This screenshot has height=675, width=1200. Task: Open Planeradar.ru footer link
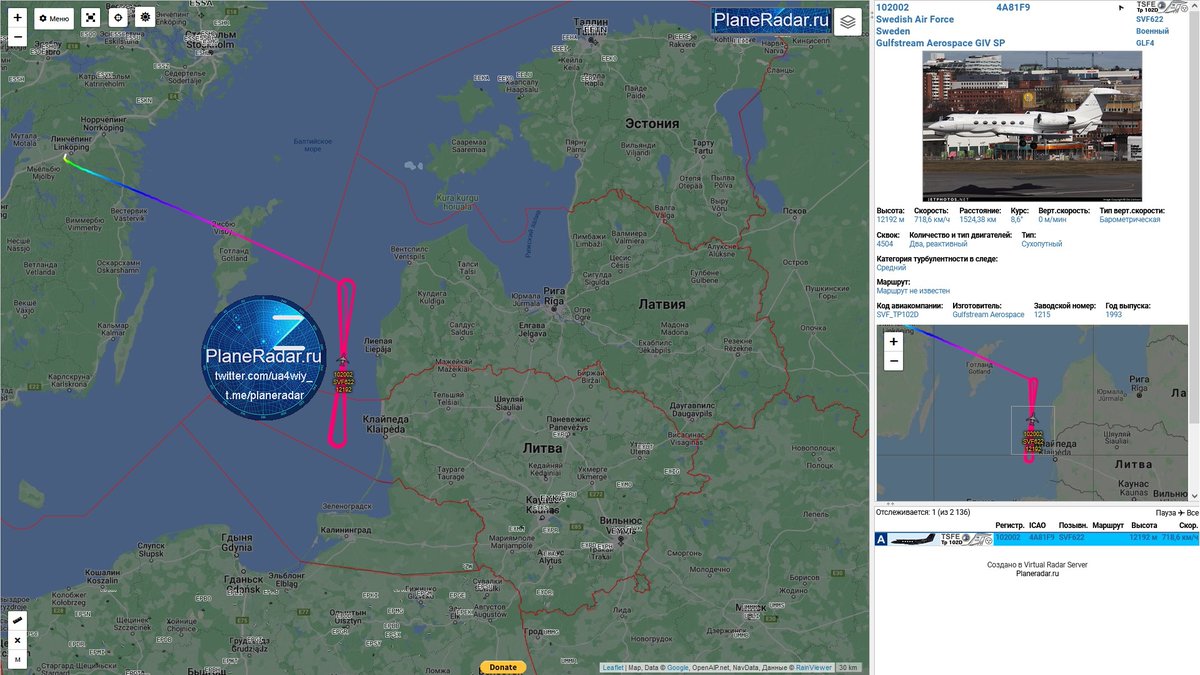(1037, 574)
